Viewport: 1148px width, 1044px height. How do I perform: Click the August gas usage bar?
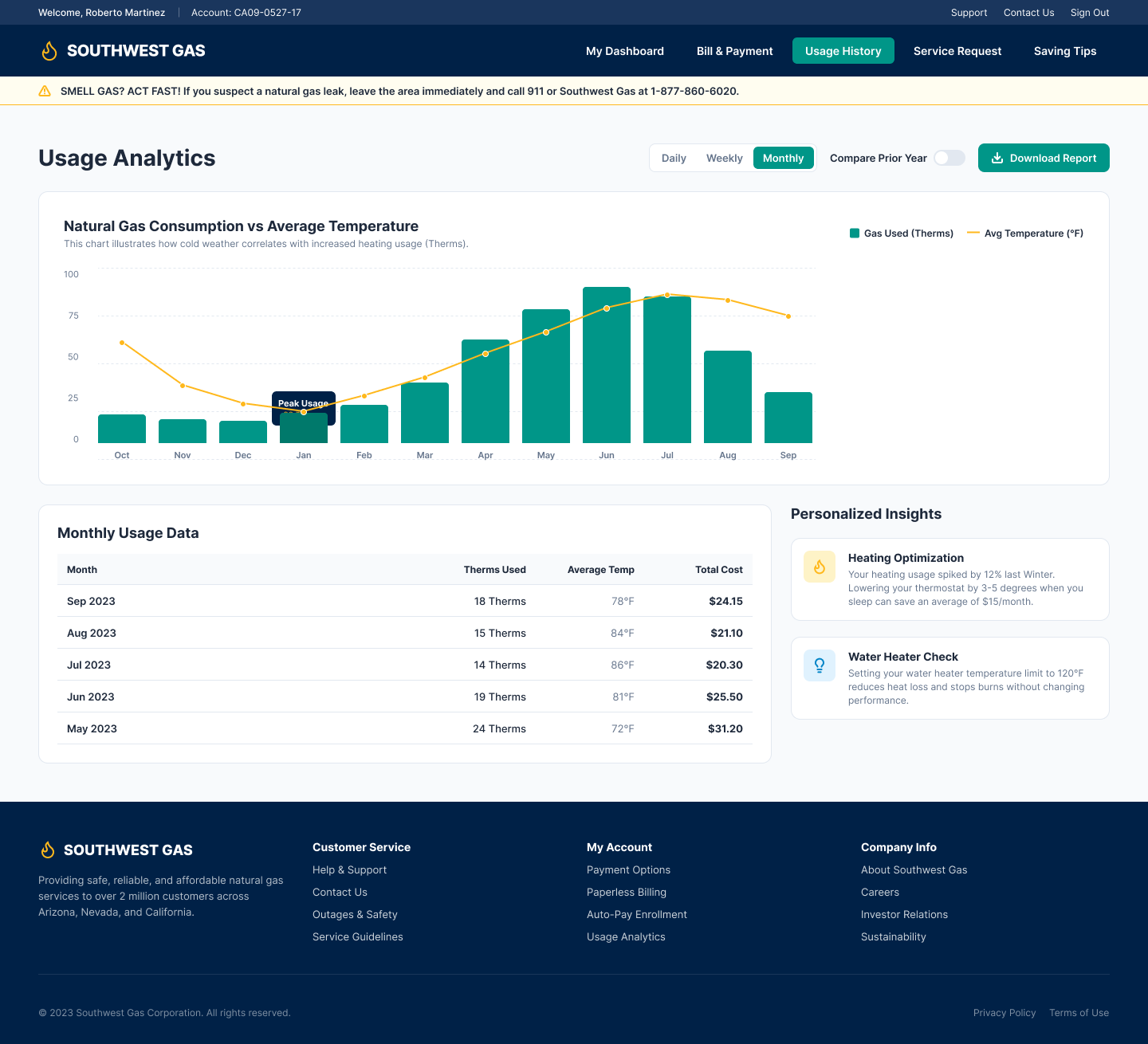tap(728, 397)
